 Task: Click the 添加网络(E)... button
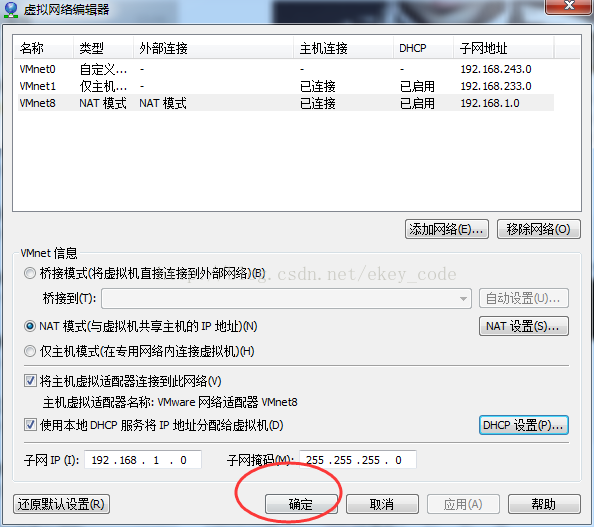click(x=447, y=229)
